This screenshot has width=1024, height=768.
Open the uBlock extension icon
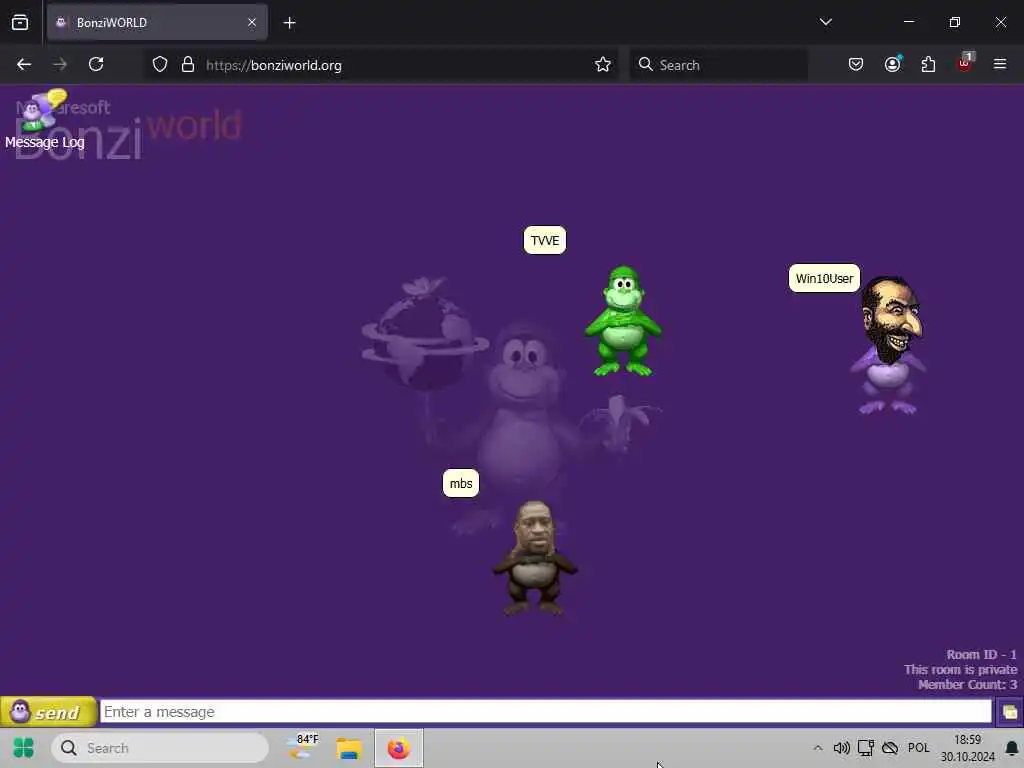point(965,63)
